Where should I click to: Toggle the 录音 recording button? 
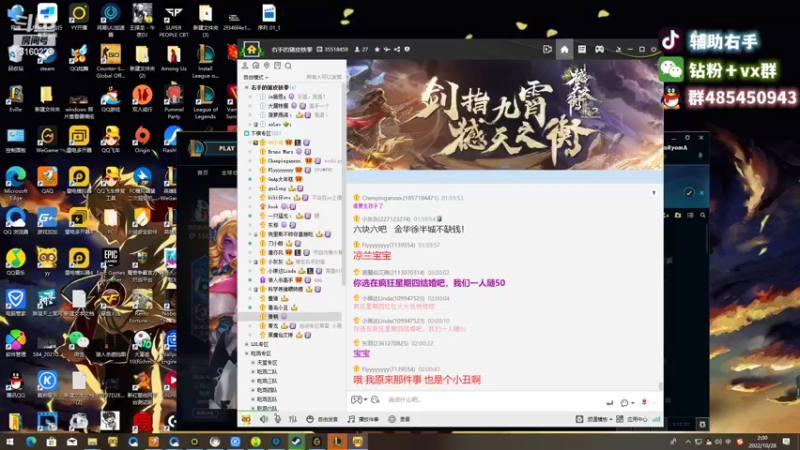tap(399, 419)
